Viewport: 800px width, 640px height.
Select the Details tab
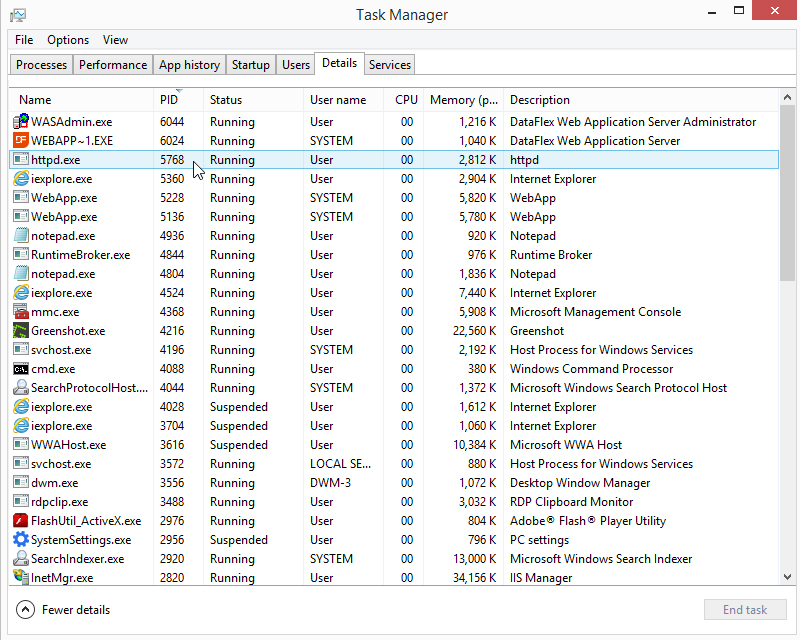click(x=339, y=63)
